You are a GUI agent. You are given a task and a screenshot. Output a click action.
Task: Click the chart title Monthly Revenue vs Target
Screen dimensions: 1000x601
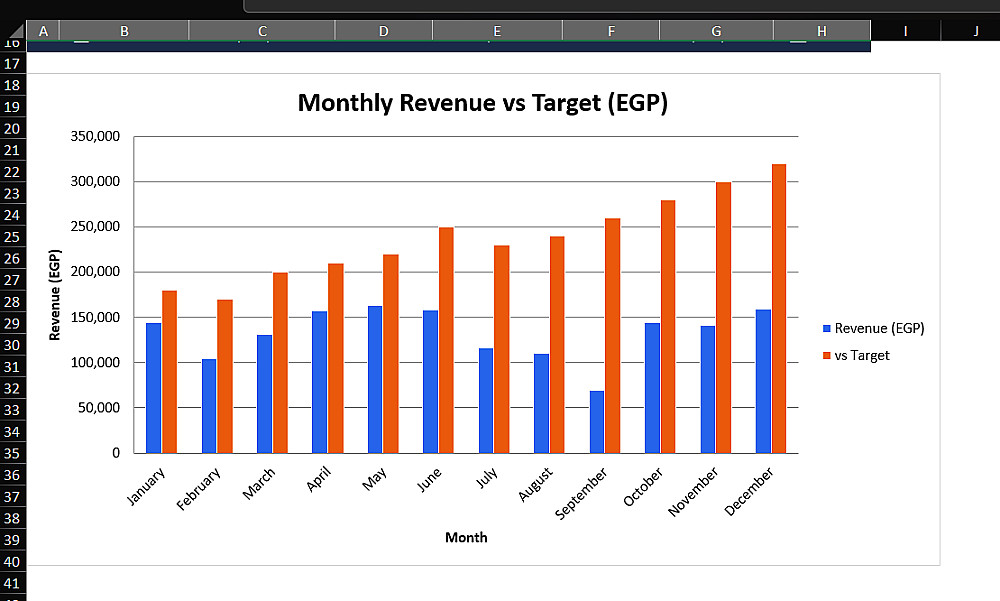(x=483, y=103)
